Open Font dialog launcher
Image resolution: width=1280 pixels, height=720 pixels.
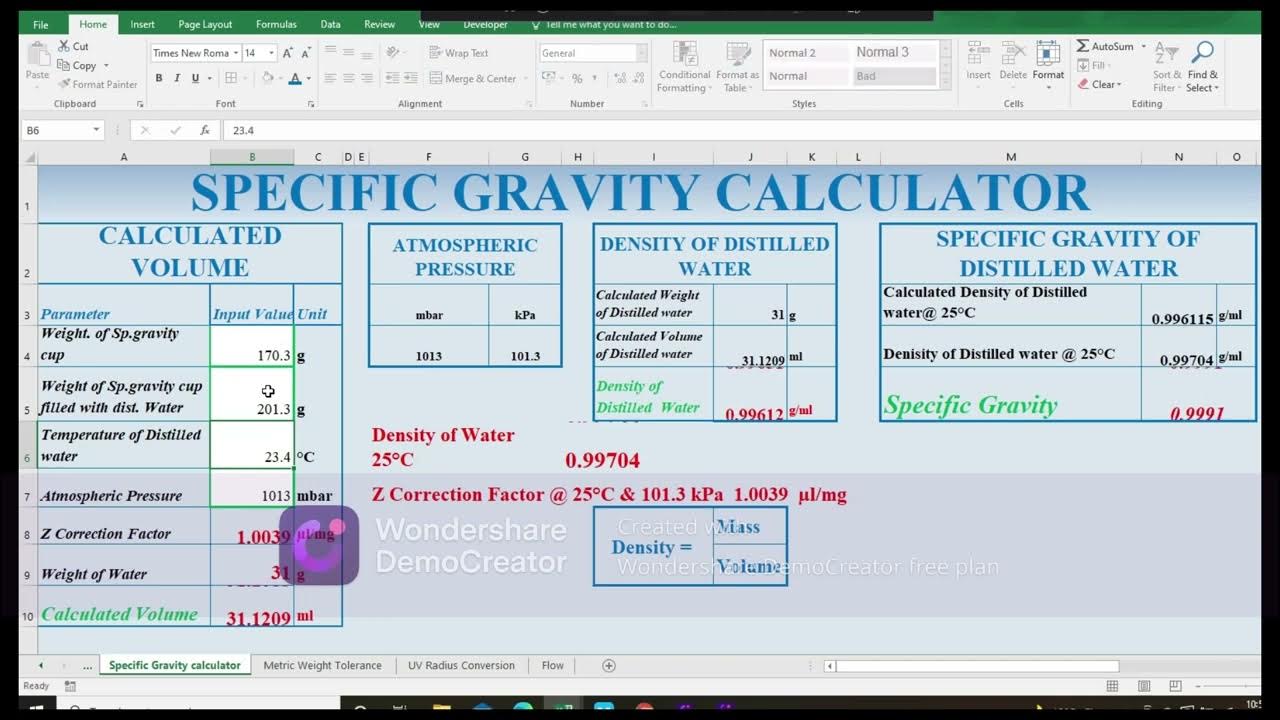click(311, 104)
